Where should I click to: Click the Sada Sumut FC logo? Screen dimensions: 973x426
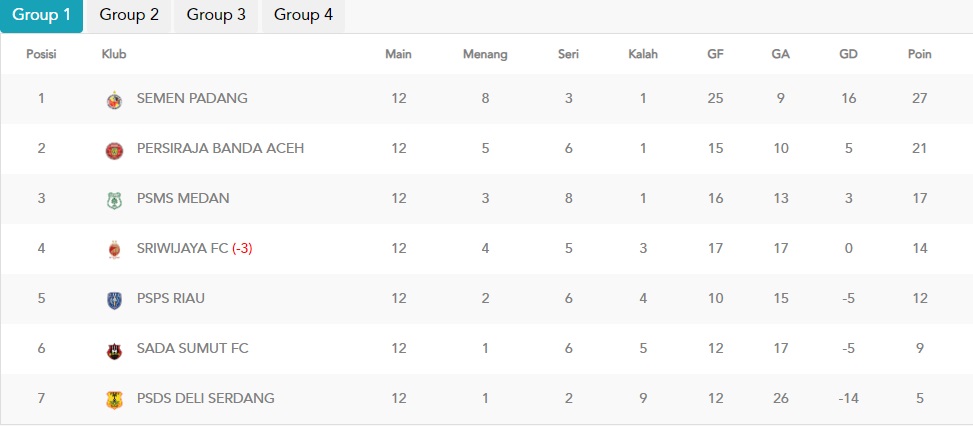[114, 351]
